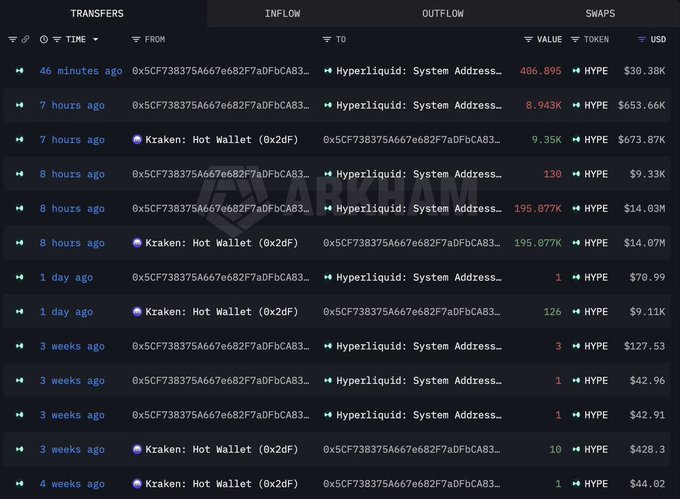Select the $44.02 USD amount
680x499 pixels.
click(647, 484)
